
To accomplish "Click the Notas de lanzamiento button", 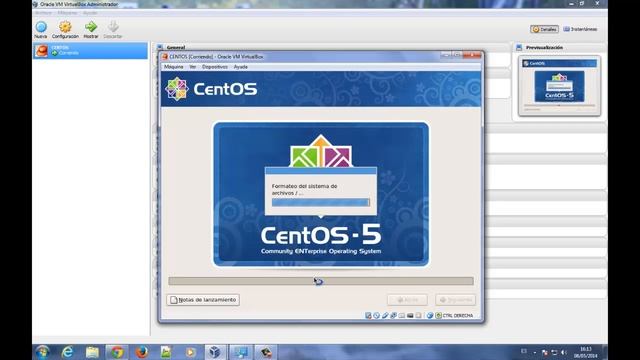I will 203,300.
